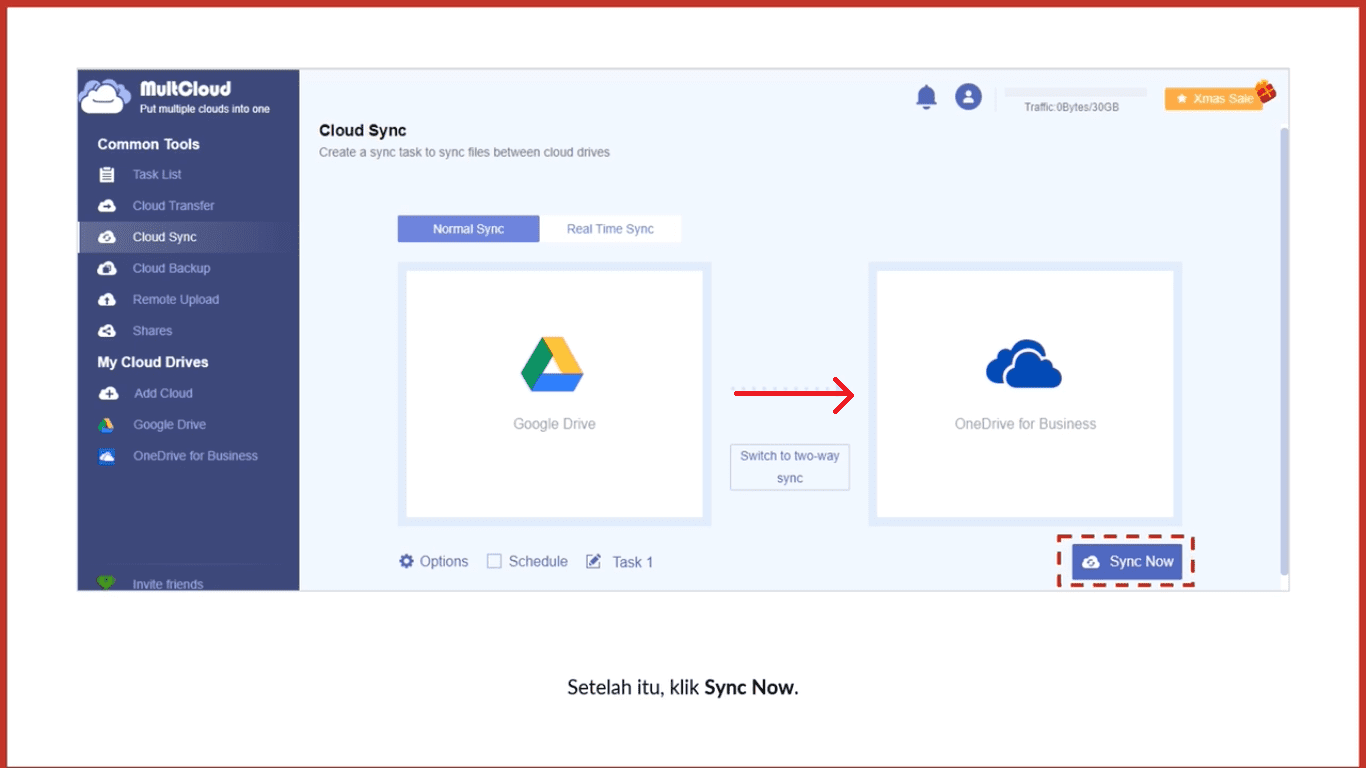Open Remote Upload tool
This screenshot has width=1366, height=768.
[175, 299]
